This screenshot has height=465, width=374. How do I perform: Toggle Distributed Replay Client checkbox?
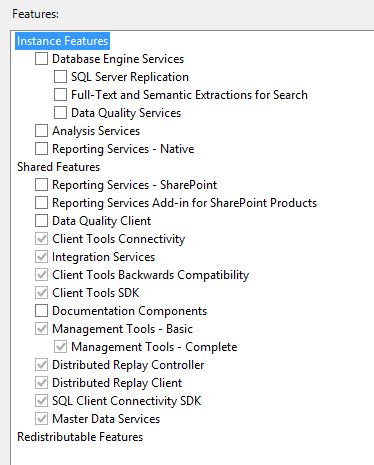click(x=41, y=383)
